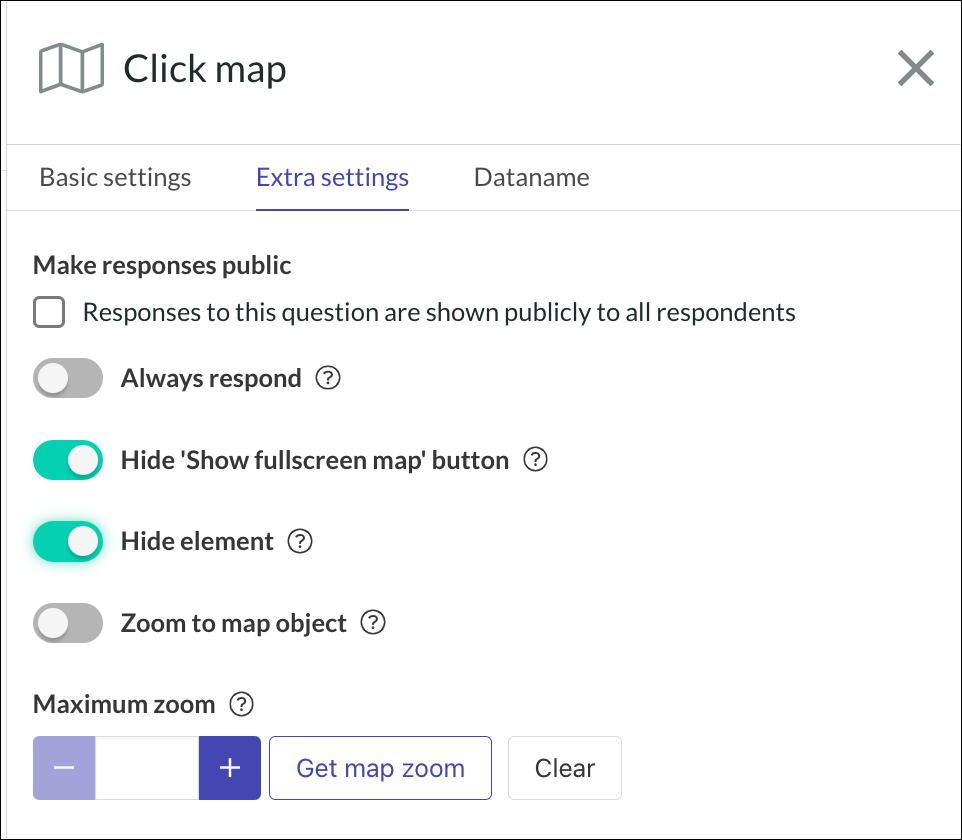Open help info for Hide element

pos(300,541)
